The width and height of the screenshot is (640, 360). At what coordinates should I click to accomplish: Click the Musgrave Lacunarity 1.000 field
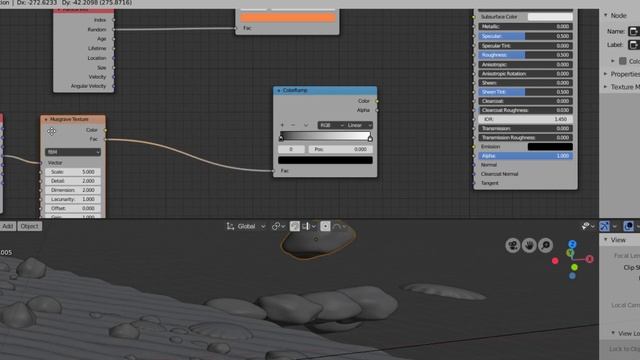click(x=73, y=199)
